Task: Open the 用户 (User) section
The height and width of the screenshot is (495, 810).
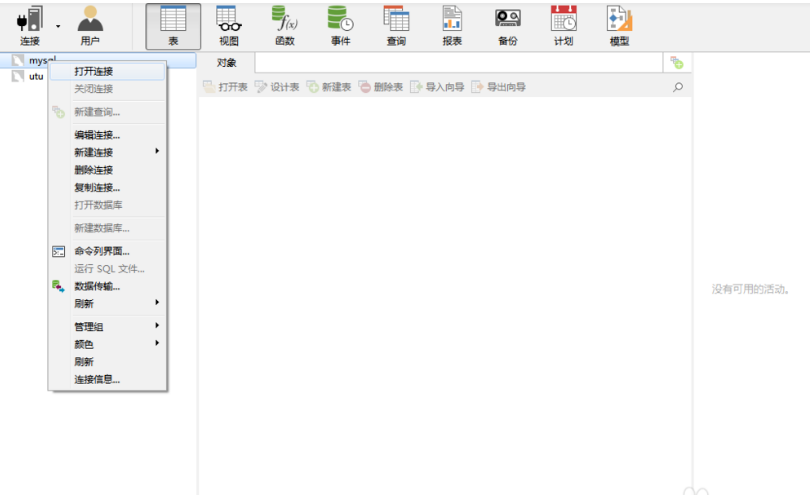Action: click(x=90, y=25)
